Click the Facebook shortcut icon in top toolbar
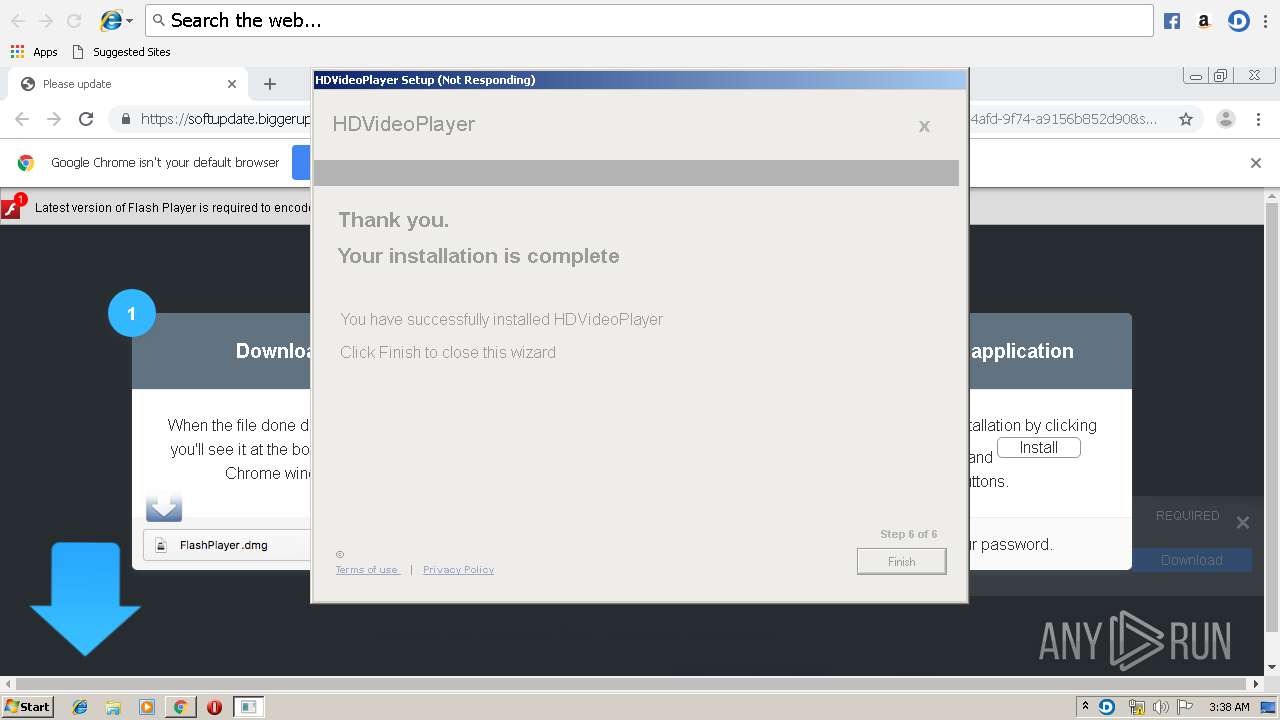This screenshot has height=720, width=1280. click(1172, 21)
